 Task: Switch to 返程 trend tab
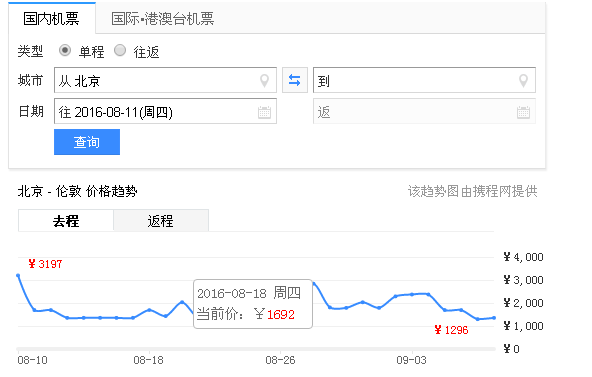pos(161,221)
